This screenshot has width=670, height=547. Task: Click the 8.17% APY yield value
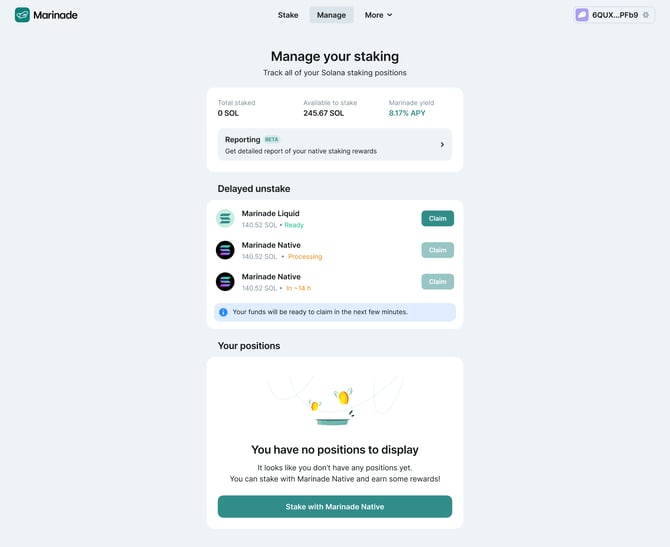pos(407,113)
